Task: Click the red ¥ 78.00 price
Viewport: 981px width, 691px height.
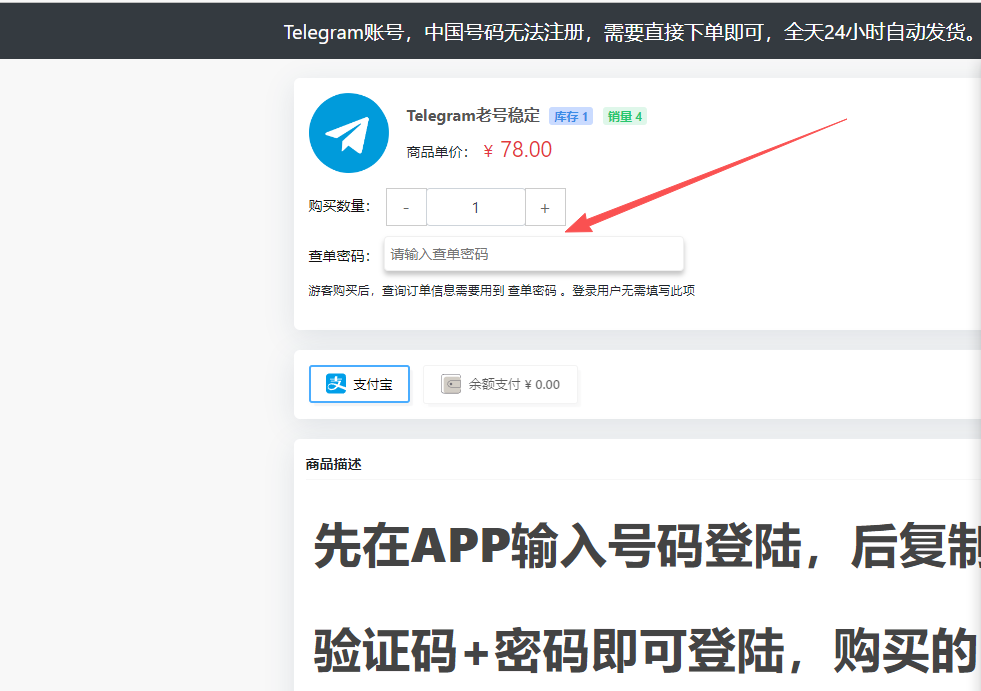Action: tap(517, 150)
